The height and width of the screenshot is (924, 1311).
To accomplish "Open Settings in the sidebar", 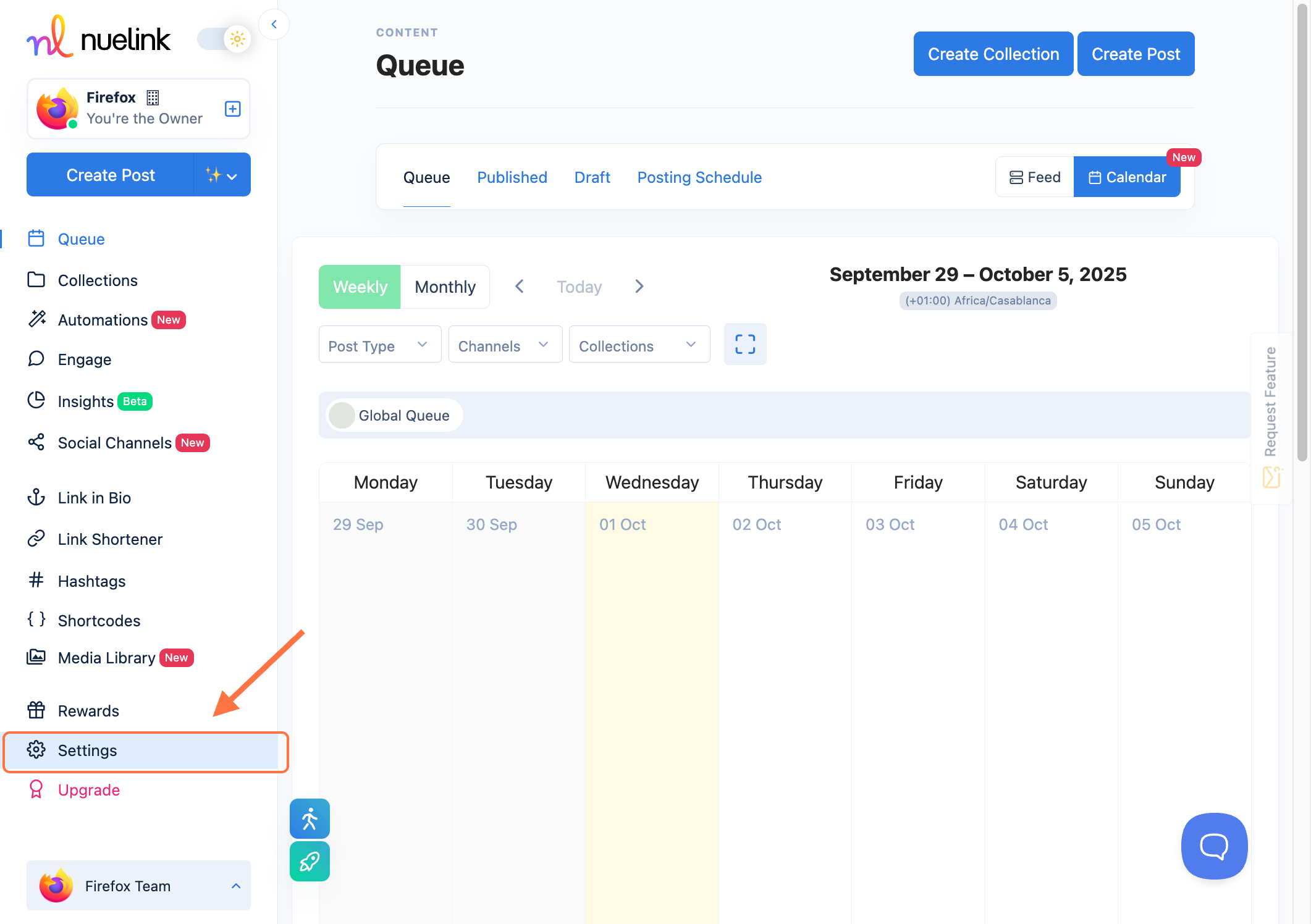I will tap(87, 750).
